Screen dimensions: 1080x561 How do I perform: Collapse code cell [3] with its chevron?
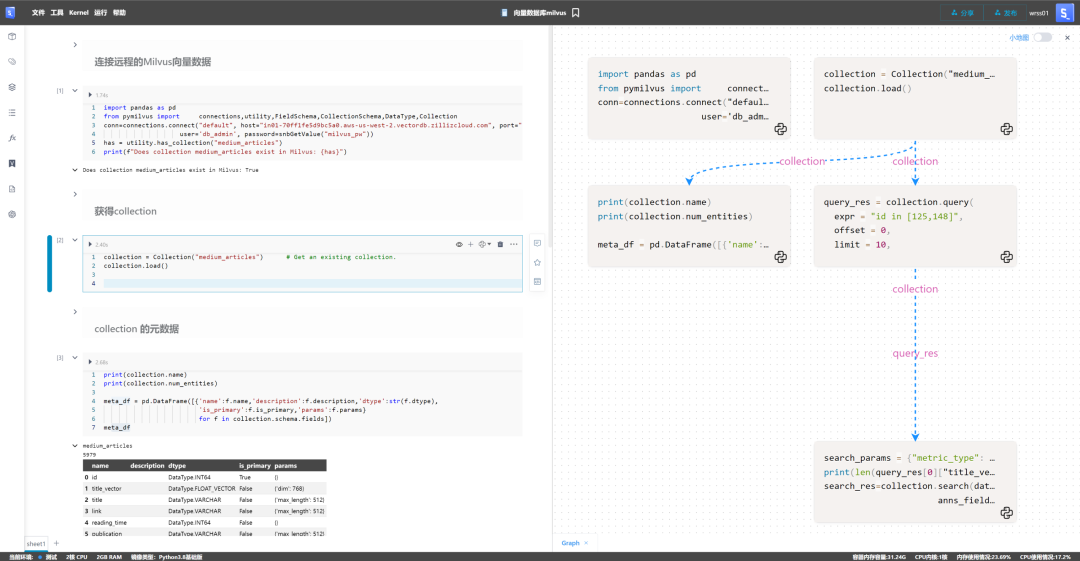[75, 358]
